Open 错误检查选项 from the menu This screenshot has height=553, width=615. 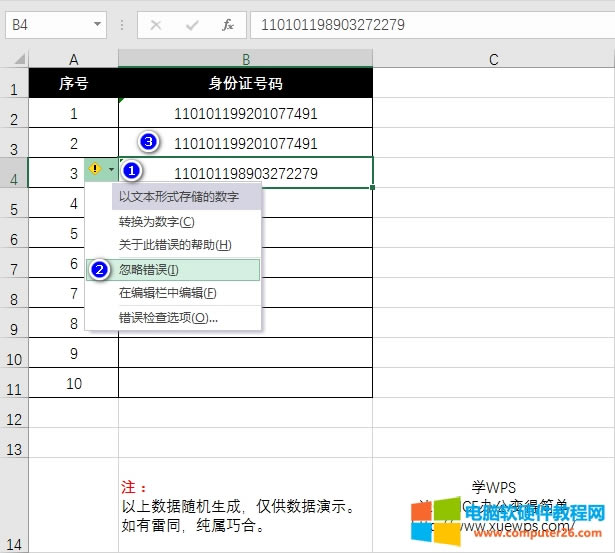(x=168, y=318)
